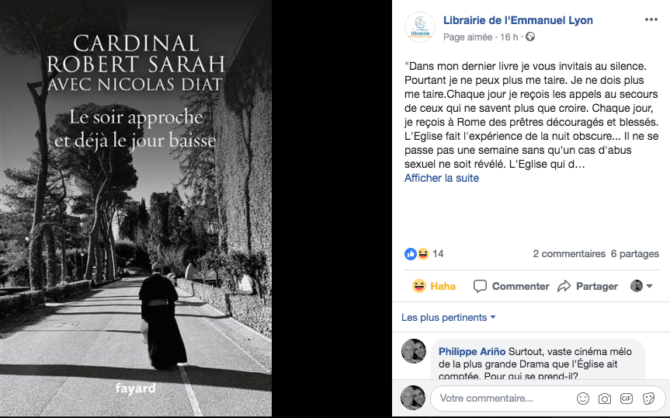Click the Librairie de l'Emmanuel page avatar
670x418 pixels.
pyautogui.click(x=420, y=27)
